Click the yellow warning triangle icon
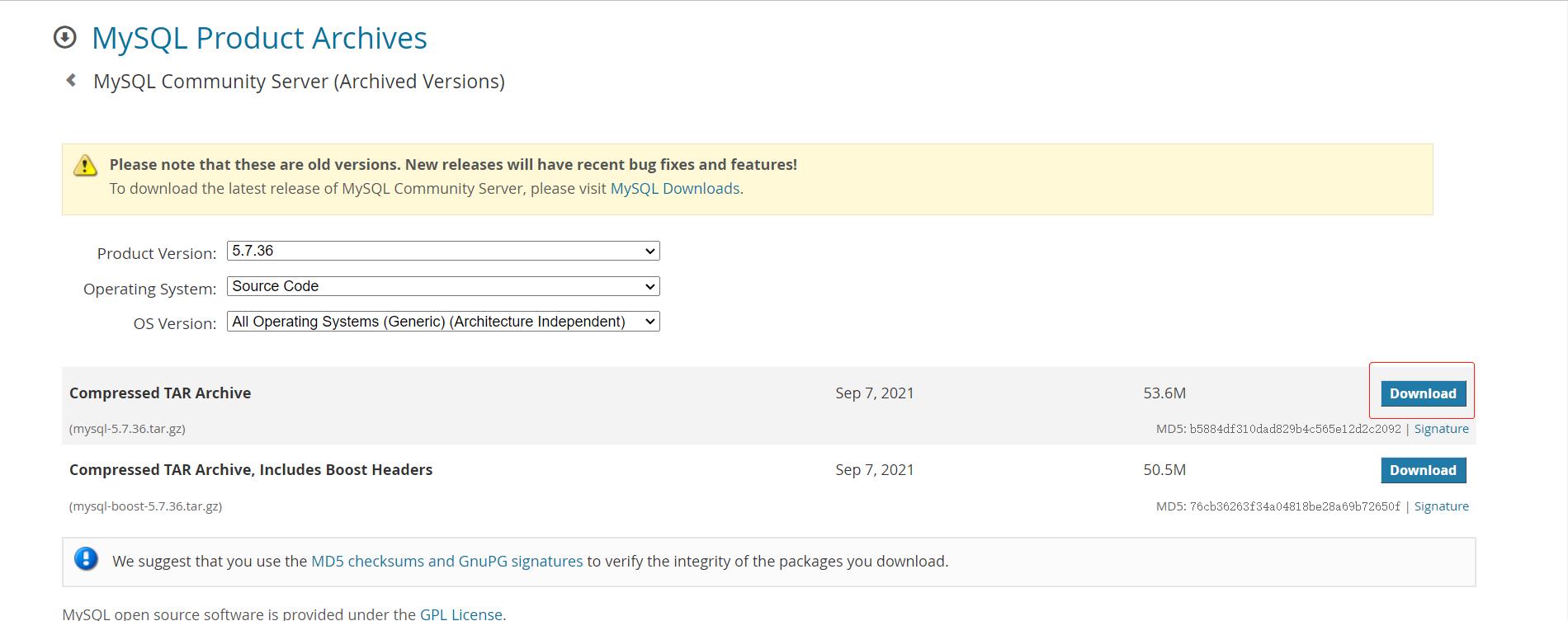Screen dimensions: 1568x621 [85, 165]
